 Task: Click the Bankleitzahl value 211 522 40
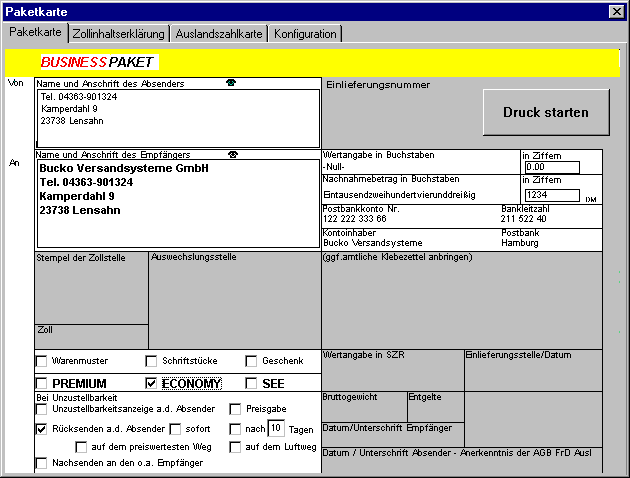tap(524, 219)
